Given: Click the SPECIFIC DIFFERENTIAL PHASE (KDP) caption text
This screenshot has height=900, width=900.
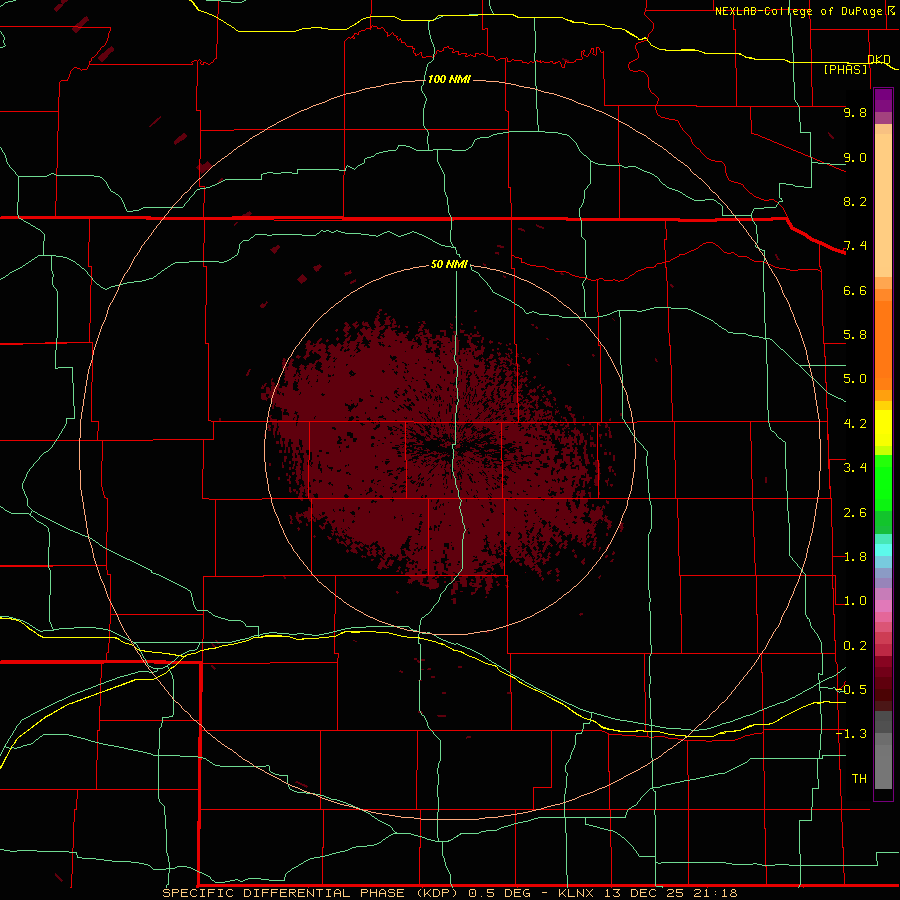Looking at the screenshot, I should [310, 893].
